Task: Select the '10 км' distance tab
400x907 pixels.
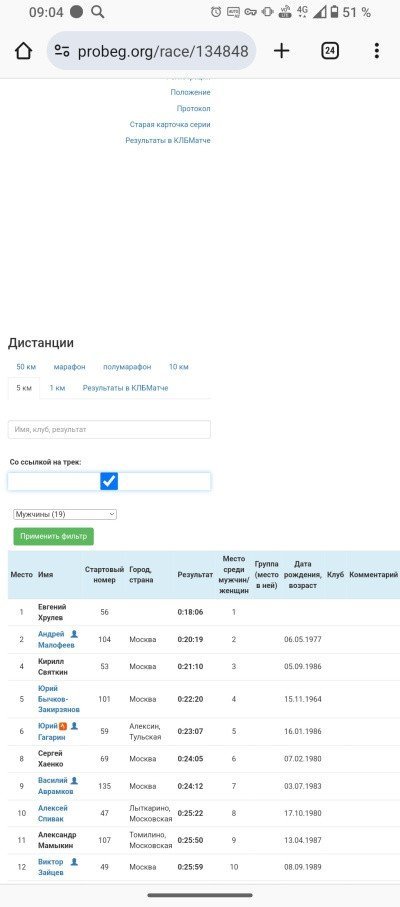Action: click(179, 367)
